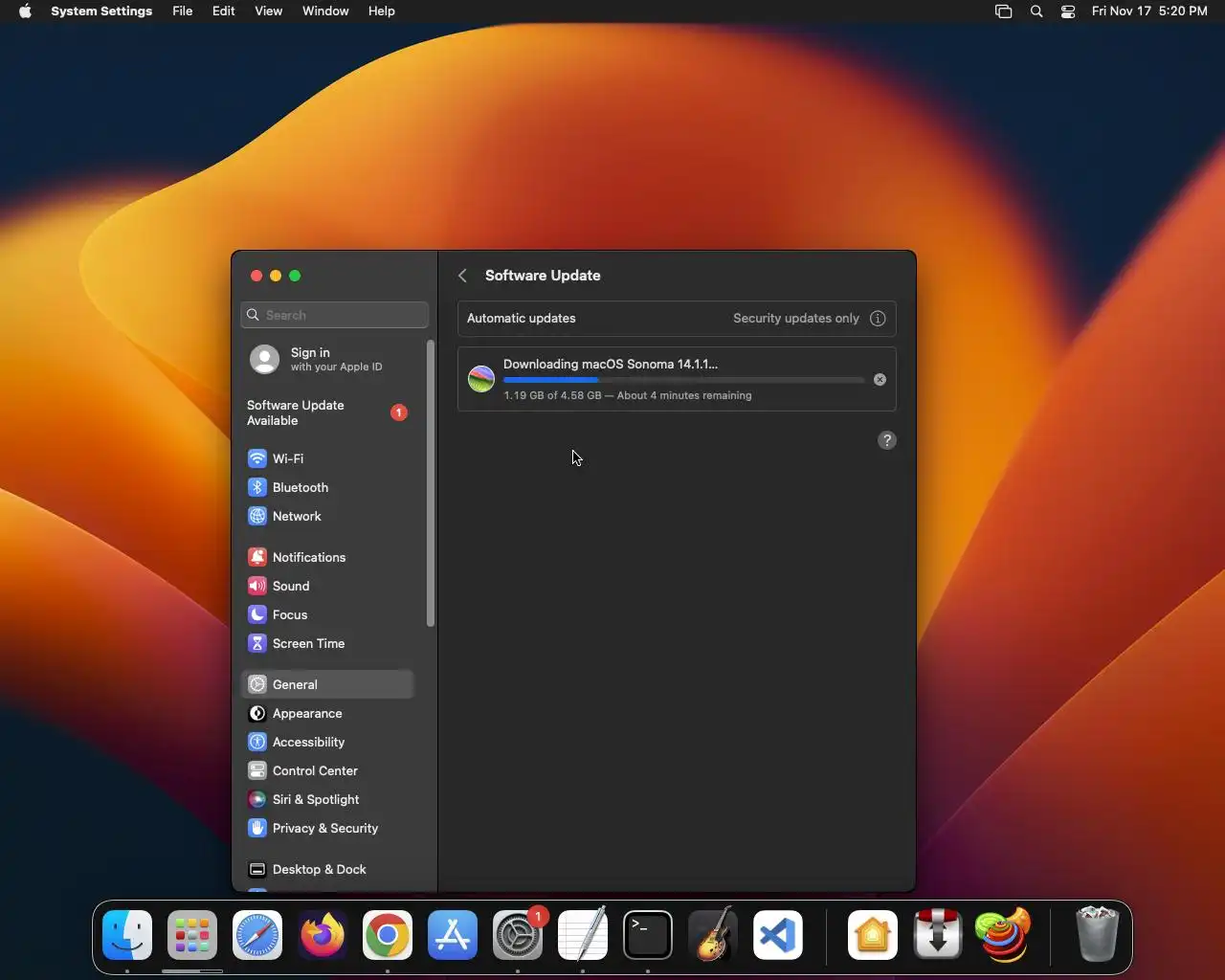Open TextEdit from the Dock

[x=583, y=935]
